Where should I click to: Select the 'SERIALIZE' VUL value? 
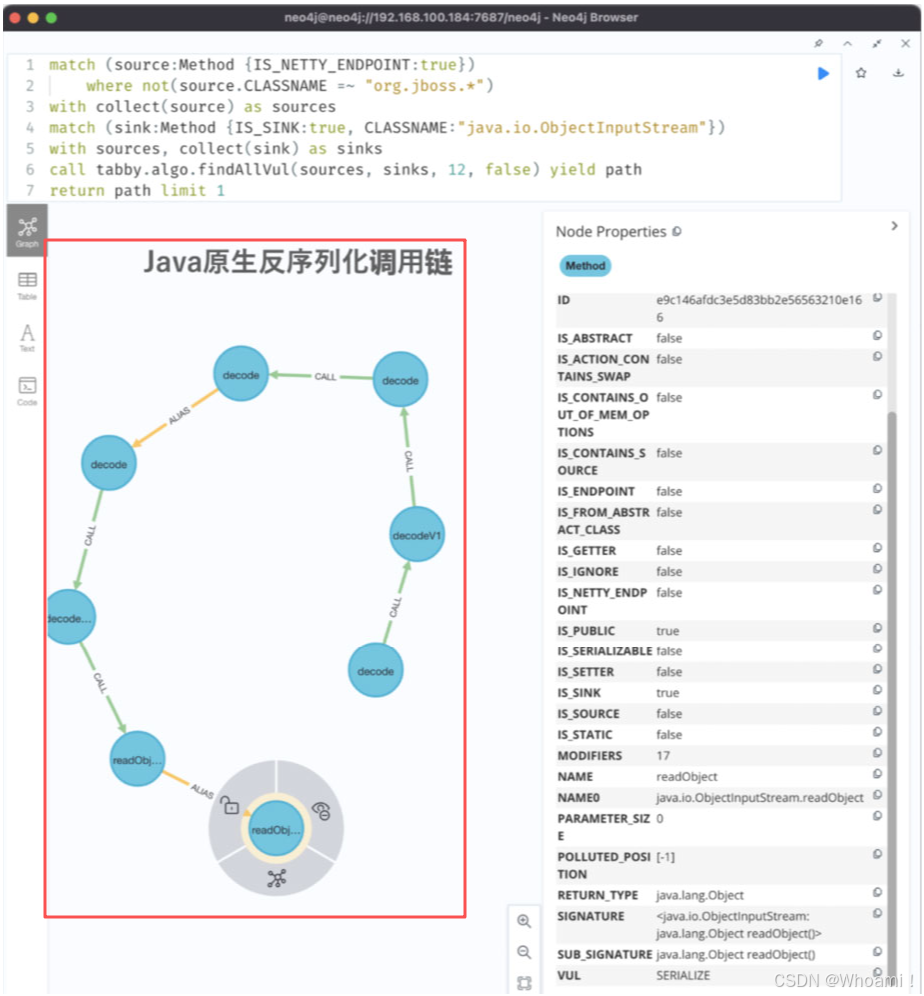[683, 975]
